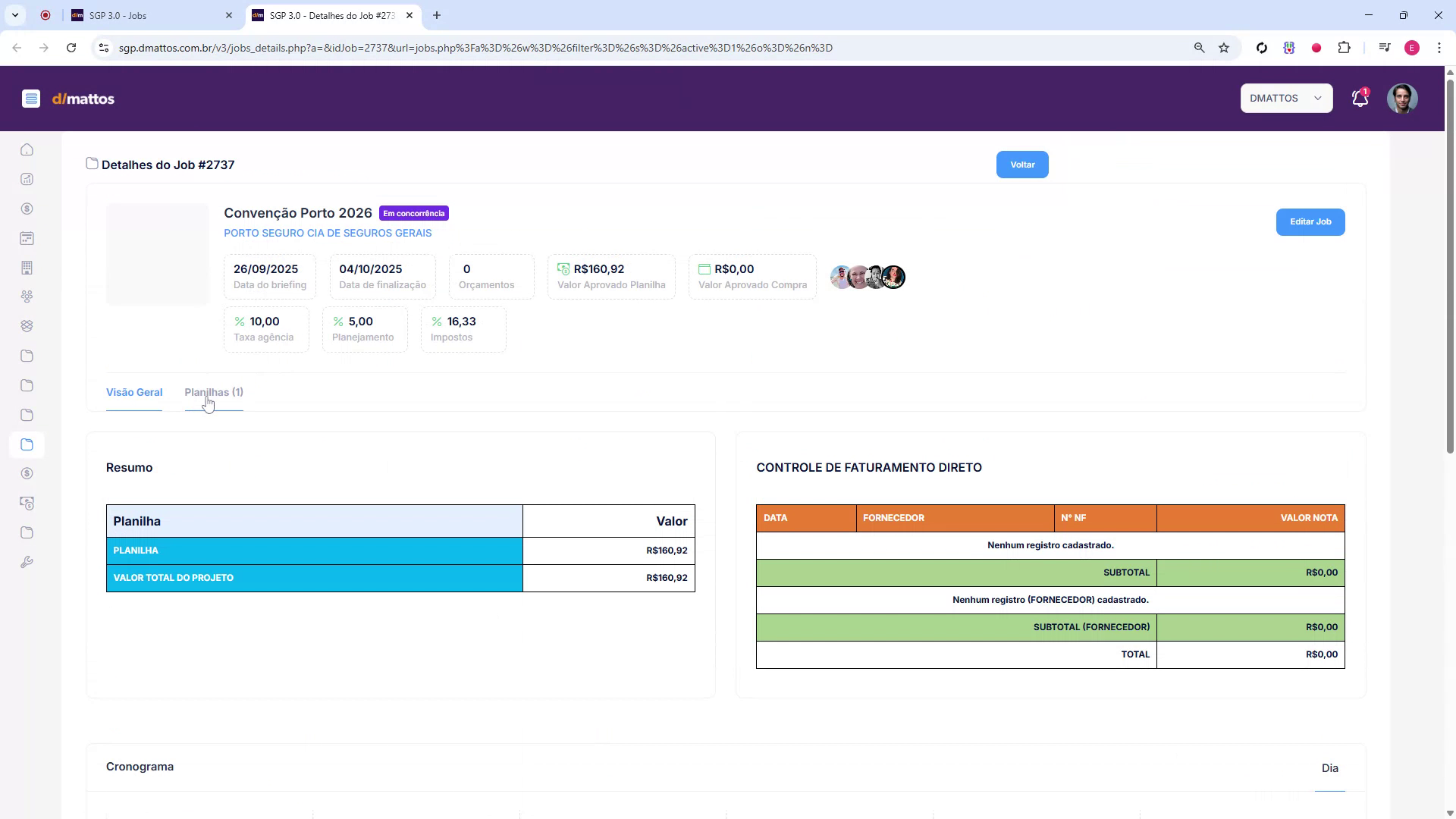Open the Chrome extensions puzzle menu
1456x819 pixels.
(1345, 47)
